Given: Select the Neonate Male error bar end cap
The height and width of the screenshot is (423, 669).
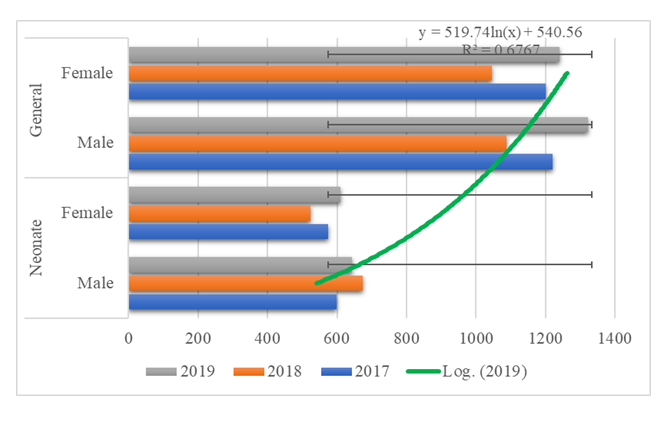Looking at the screenshot, I should [x=591, y=265].
